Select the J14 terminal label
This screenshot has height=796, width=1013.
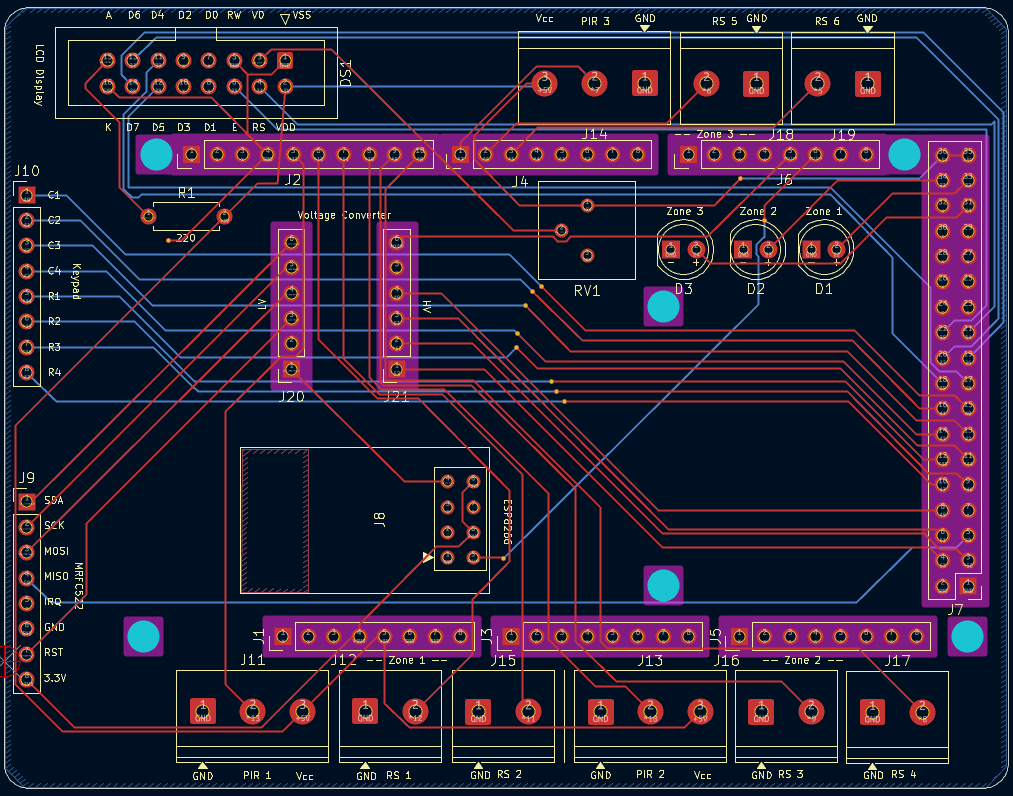(x=594, y=134)
